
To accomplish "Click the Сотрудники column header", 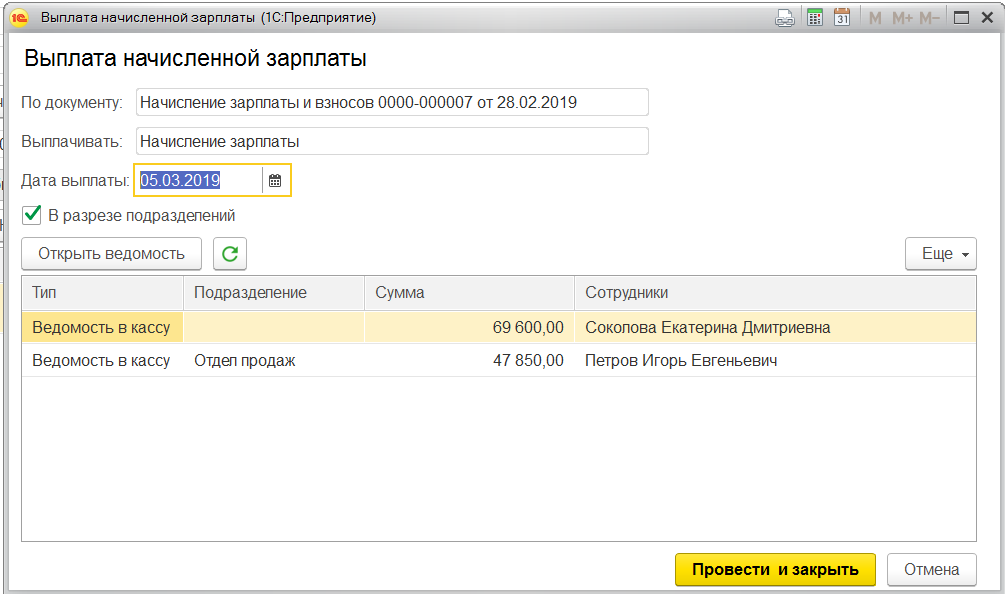I will click(774, 293).
